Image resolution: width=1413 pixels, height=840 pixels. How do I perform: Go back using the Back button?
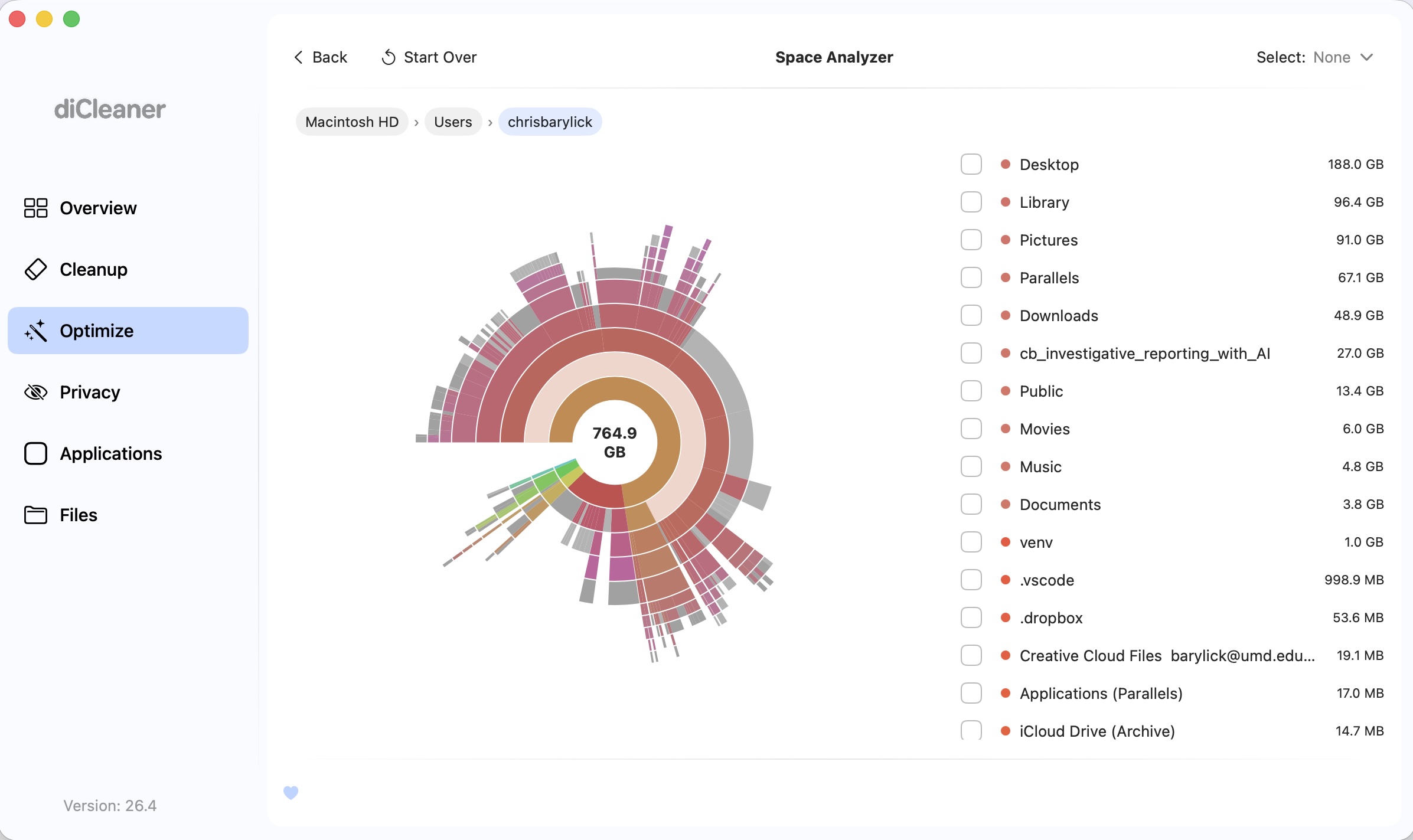(x=321, y=57)
